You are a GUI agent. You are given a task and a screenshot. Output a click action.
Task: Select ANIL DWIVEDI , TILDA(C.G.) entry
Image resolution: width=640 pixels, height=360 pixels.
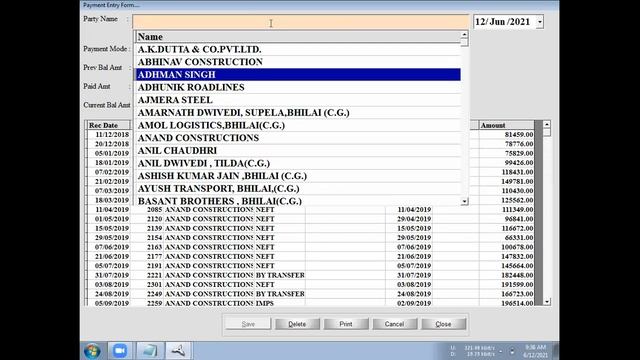coord(298,163)
